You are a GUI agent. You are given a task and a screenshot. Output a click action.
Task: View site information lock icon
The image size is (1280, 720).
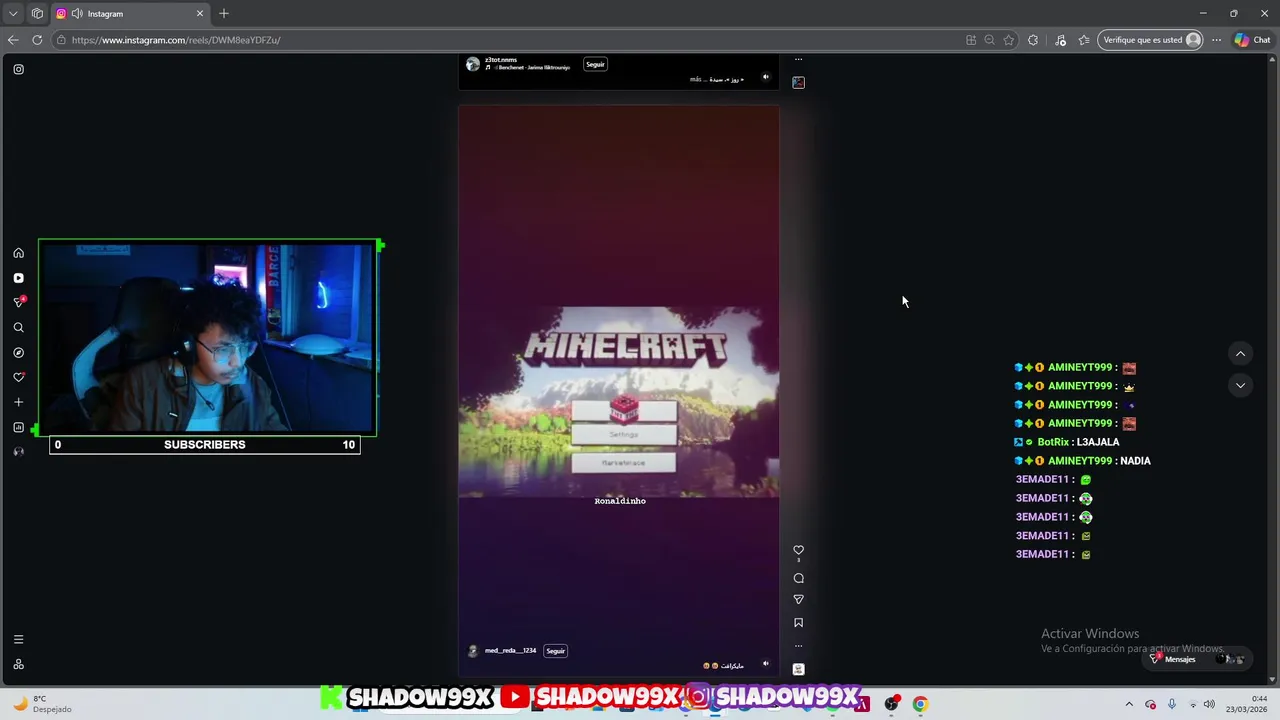(x=61, y=40)
